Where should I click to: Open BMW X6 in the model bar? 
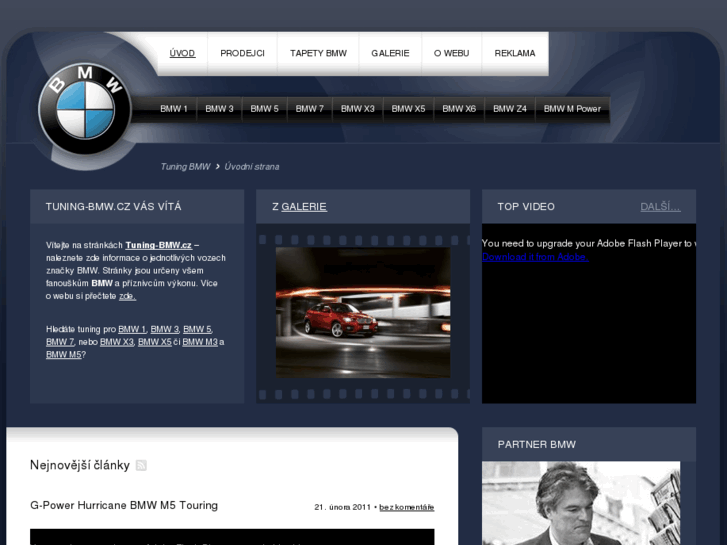coord(459,109)
